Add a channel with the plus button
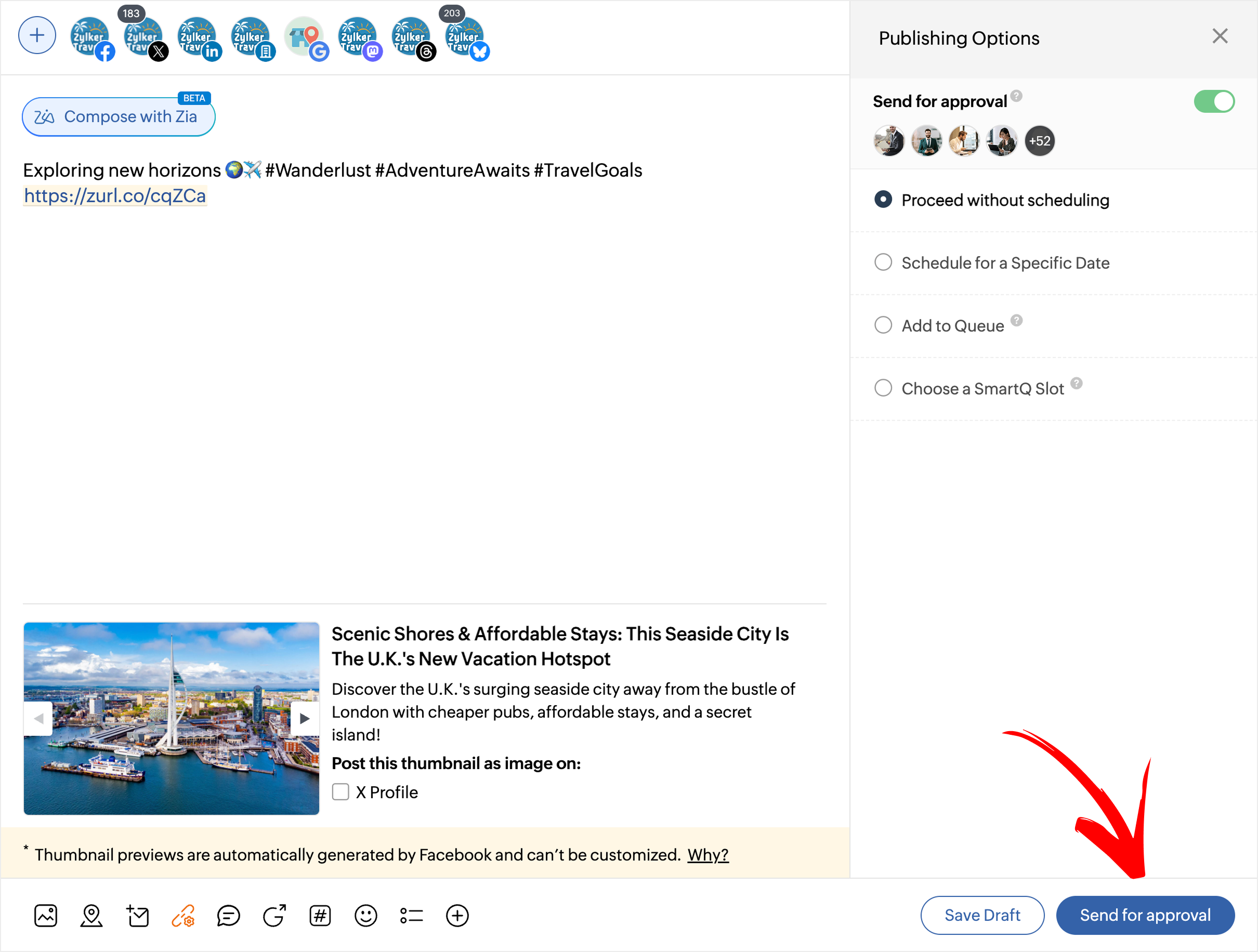This screenshot has width=1258, height=952. tap(37, 36)
